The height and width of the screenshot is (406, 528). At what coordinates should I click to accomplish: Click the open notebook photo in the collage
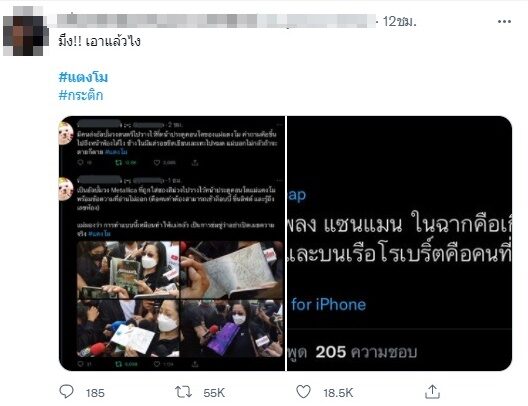point(231,270)
